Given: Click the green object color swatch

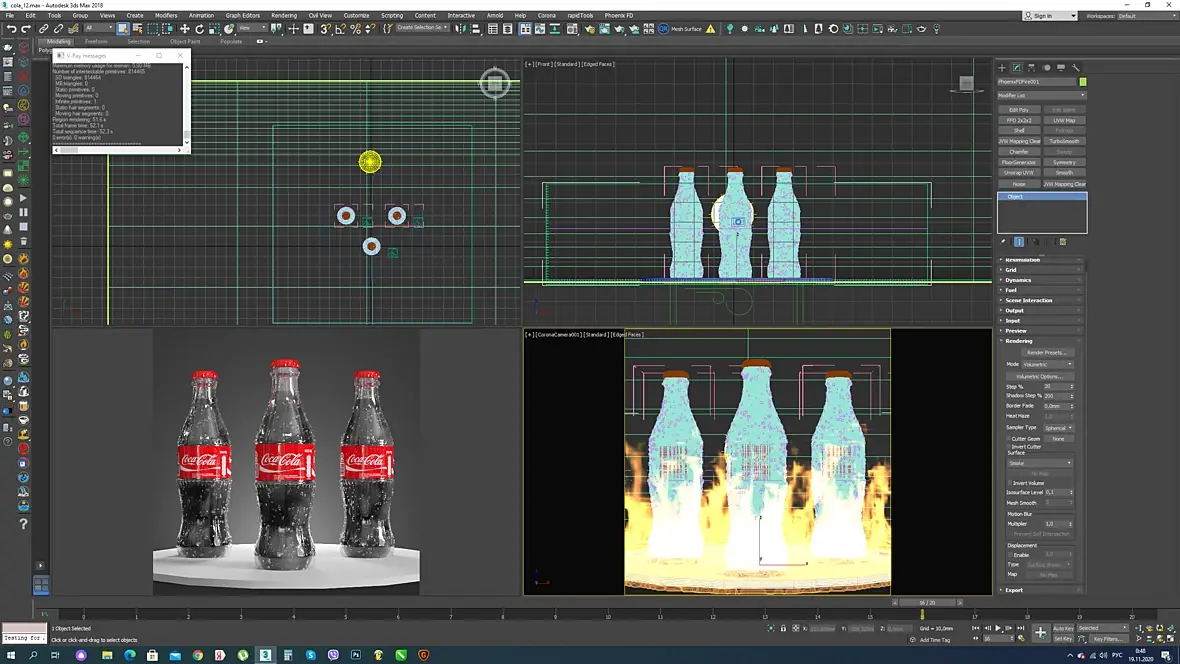Looking at the screenshot, I should pyautogui.click(x=1082, y=82).
